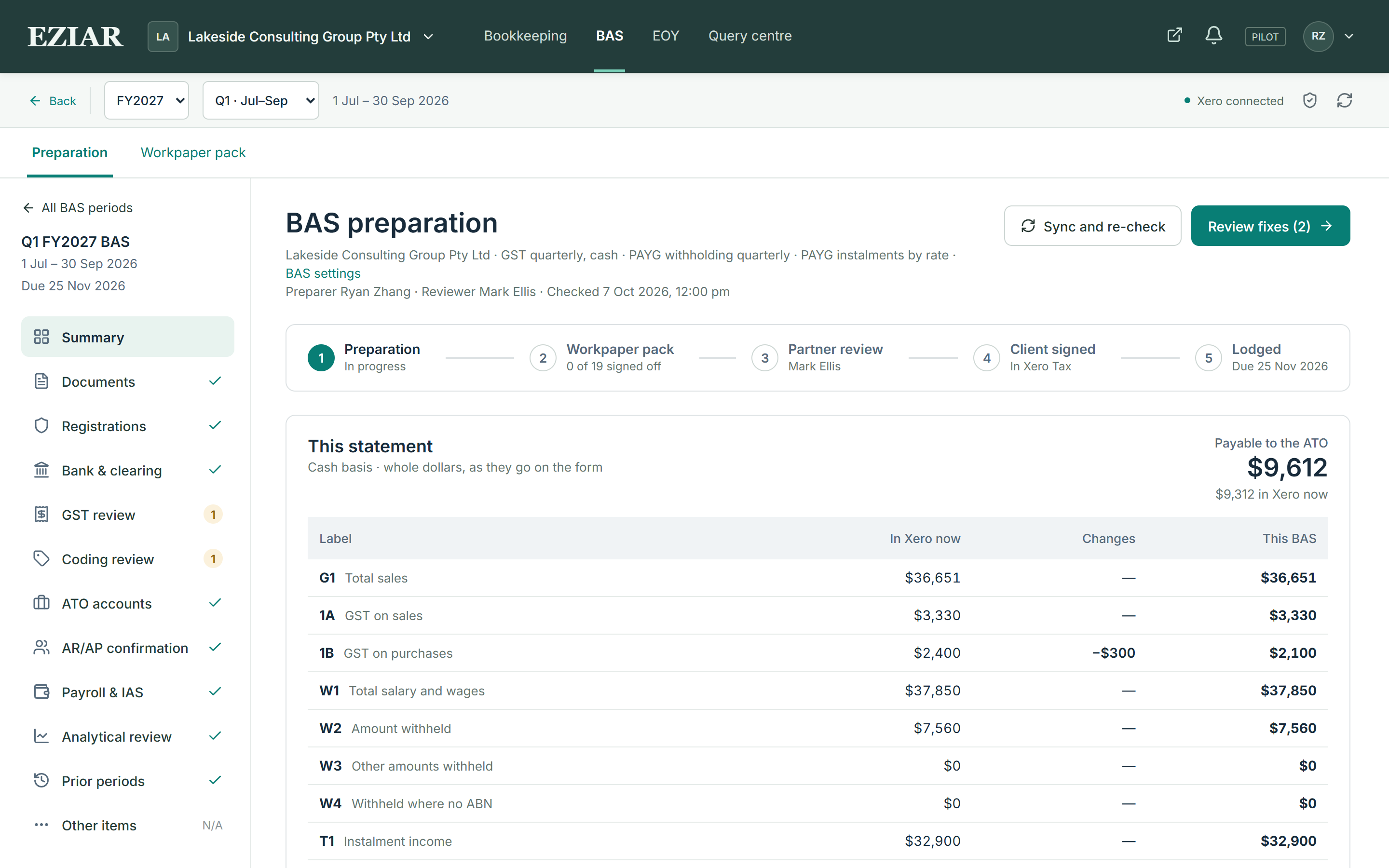
Task: Open the Prior periods section
Action: click(127, 781)
